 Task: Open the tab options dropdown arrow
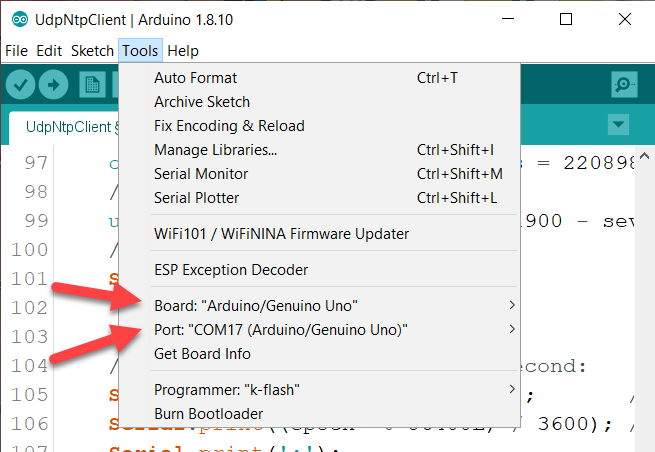pos(618,124)
